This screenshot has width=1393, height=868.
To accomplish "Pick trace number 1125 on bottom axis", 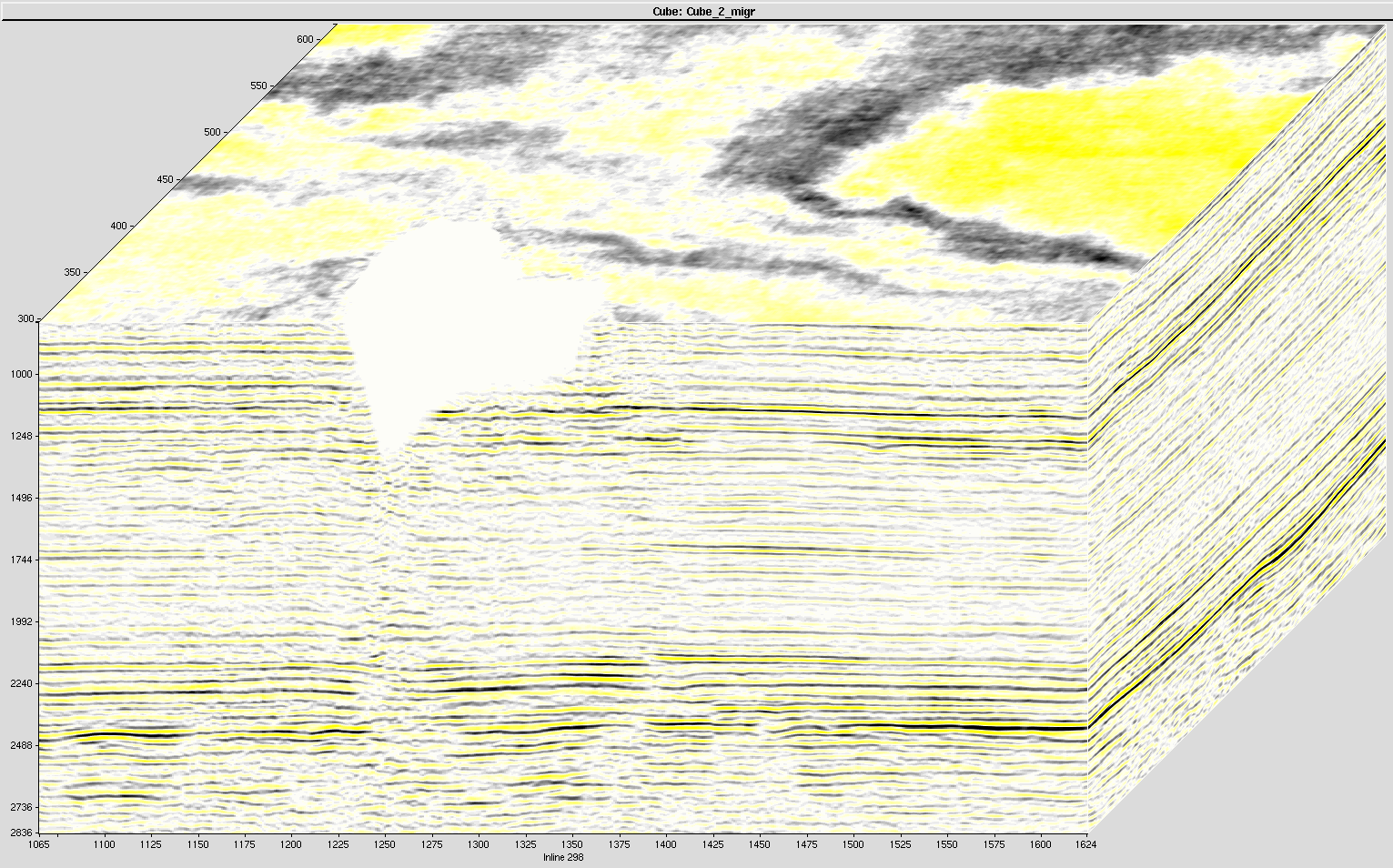I will point(151,844).
